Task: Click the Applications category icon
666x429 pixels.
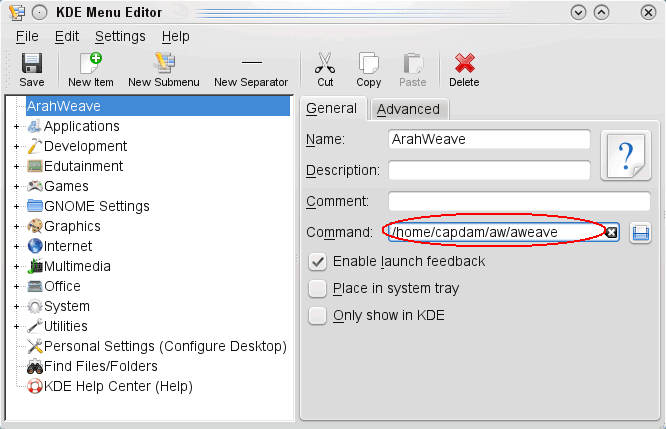Action: [x=34, y=126]
